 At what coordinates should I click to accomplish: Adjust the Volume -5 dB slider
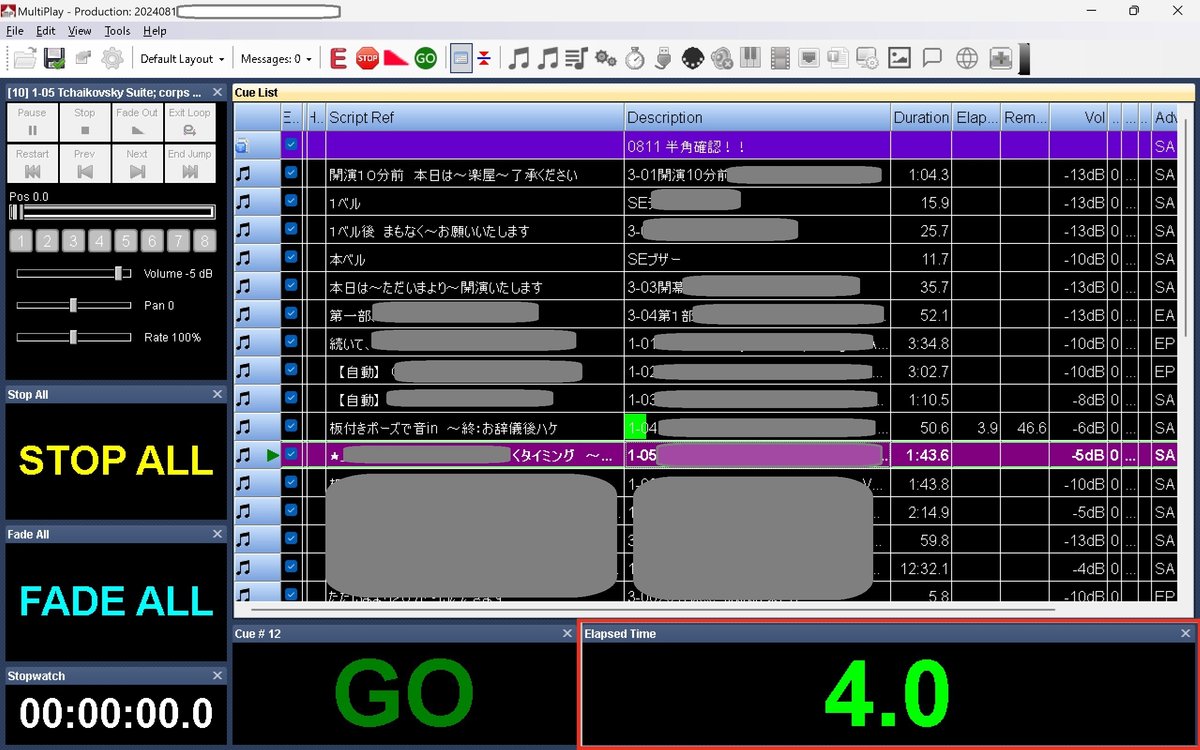[x=120, y=272]
